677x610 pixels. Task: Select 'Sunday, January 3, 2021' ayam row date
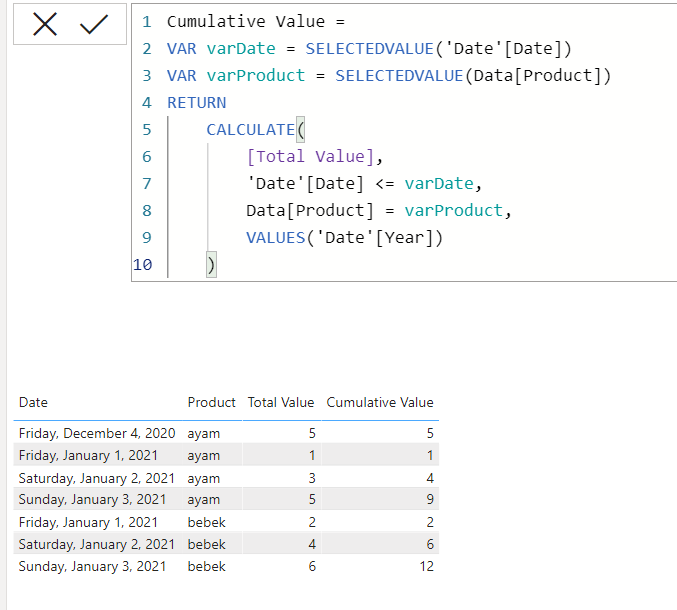coord(92,499)
